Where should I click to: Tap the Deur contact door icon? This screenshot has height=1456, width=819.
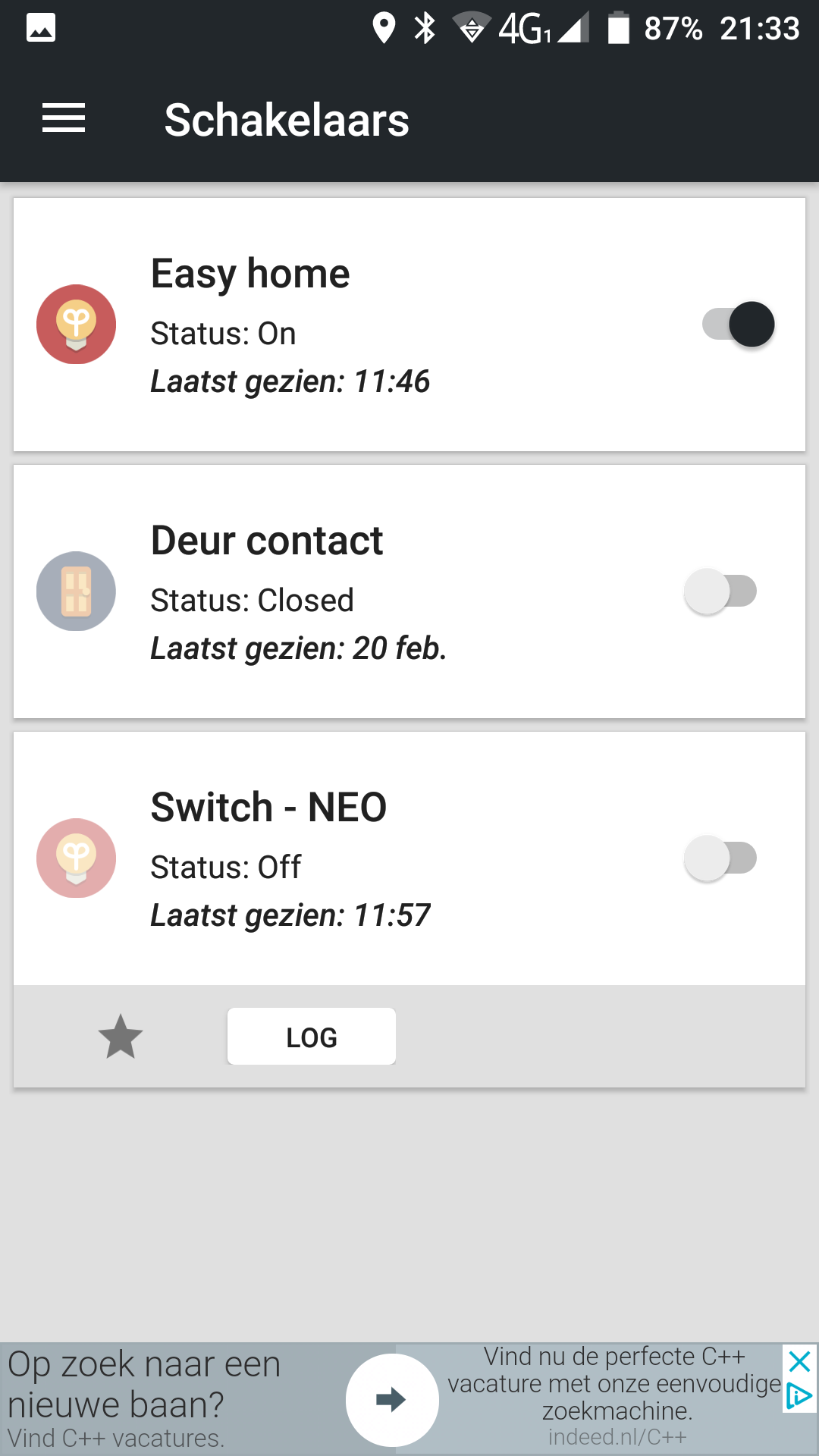(76, 591)
